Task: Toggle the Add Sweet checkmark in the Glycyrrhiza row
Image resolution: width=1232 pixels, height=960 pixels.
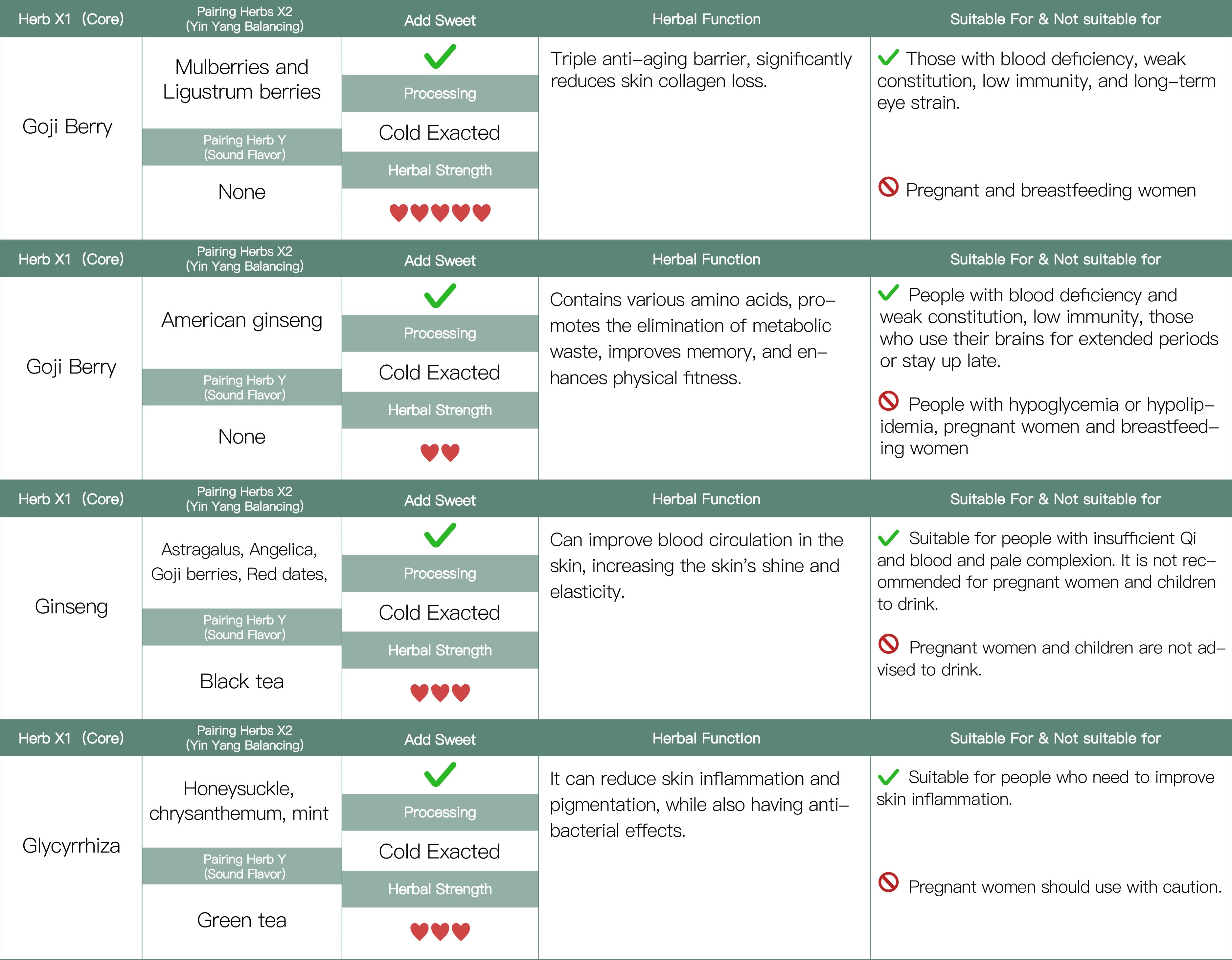Action: [440, 774]
